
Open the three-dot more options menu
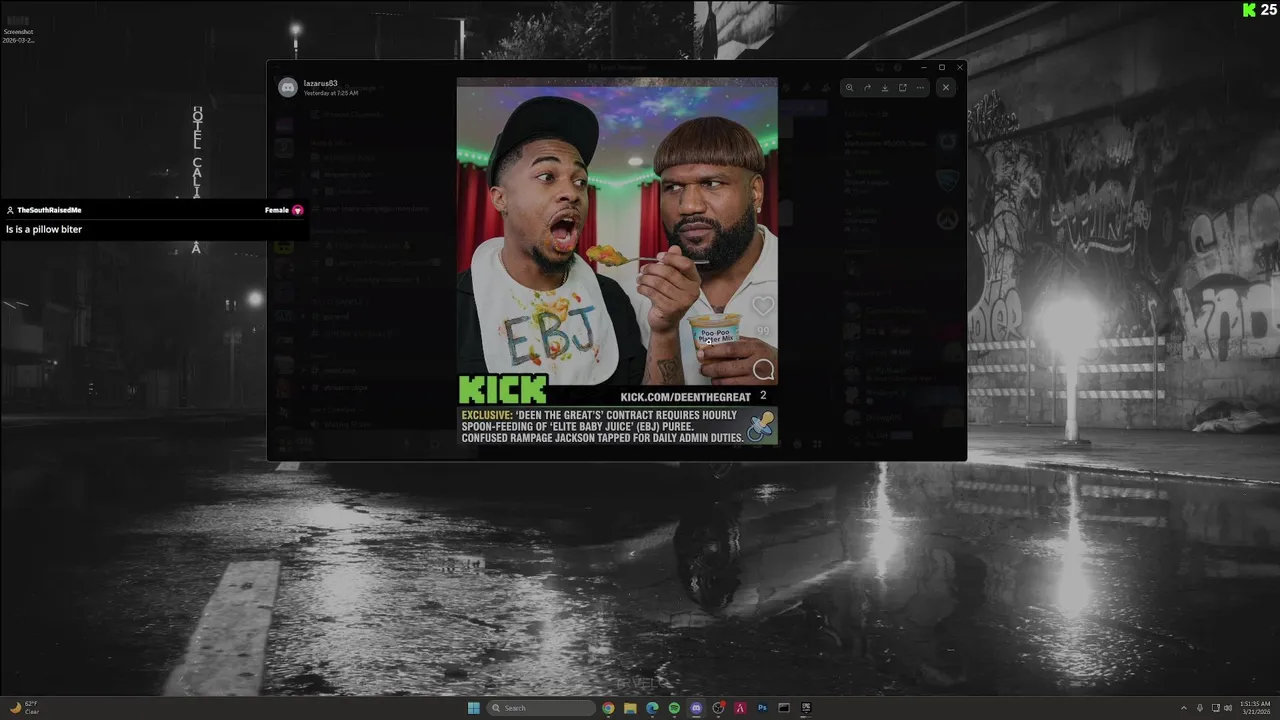[920, 87]
